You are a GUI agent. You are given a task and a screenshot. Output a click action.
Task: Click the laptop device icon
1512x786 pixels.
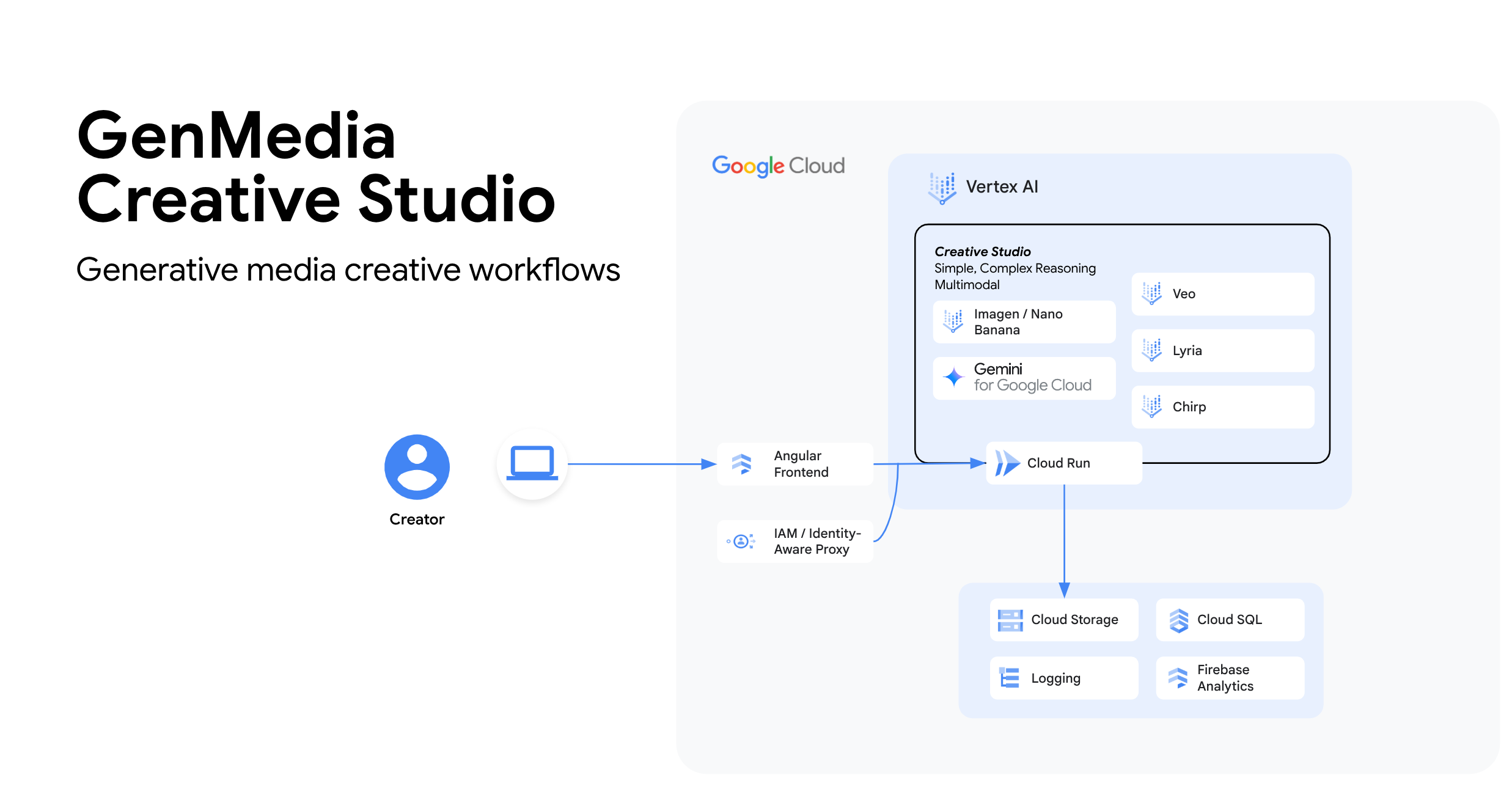(532, 463)
